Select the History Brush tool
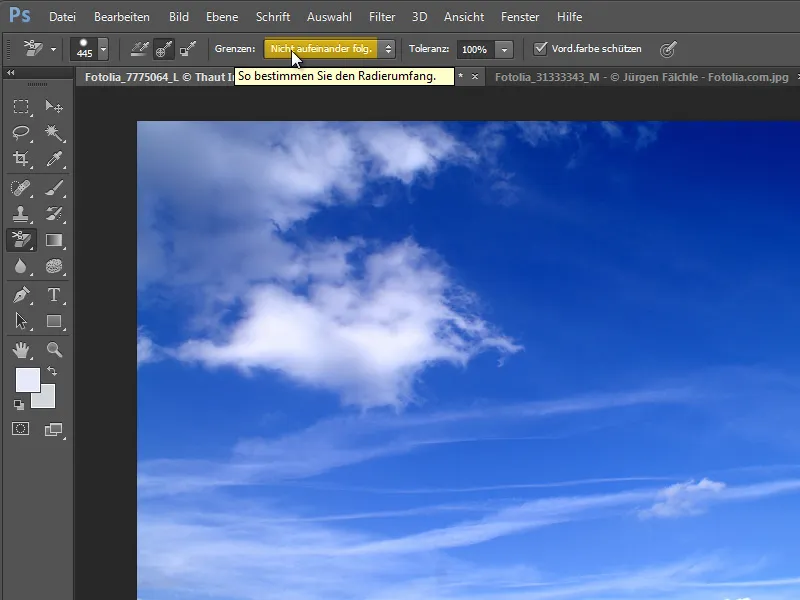The image size is (800, 600). [54, 214]
